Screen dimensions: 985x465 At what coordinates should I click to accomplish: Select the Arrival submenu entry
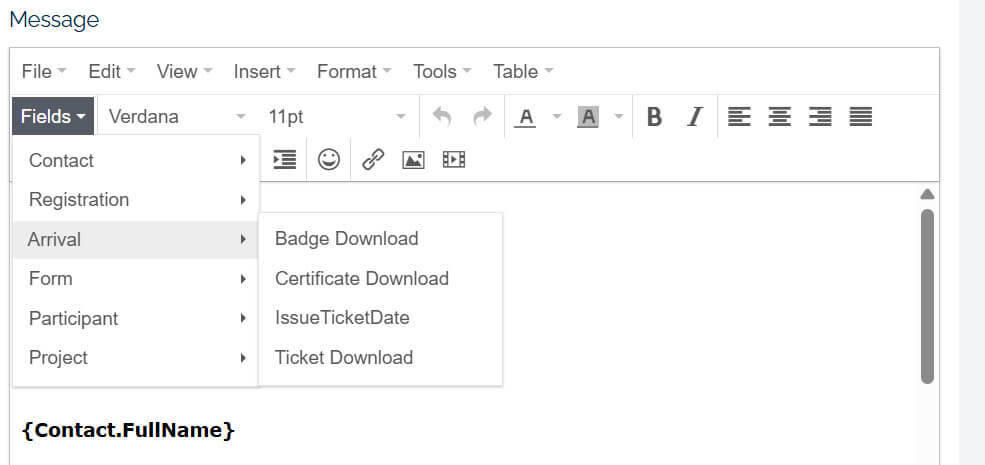click(135, 239)
